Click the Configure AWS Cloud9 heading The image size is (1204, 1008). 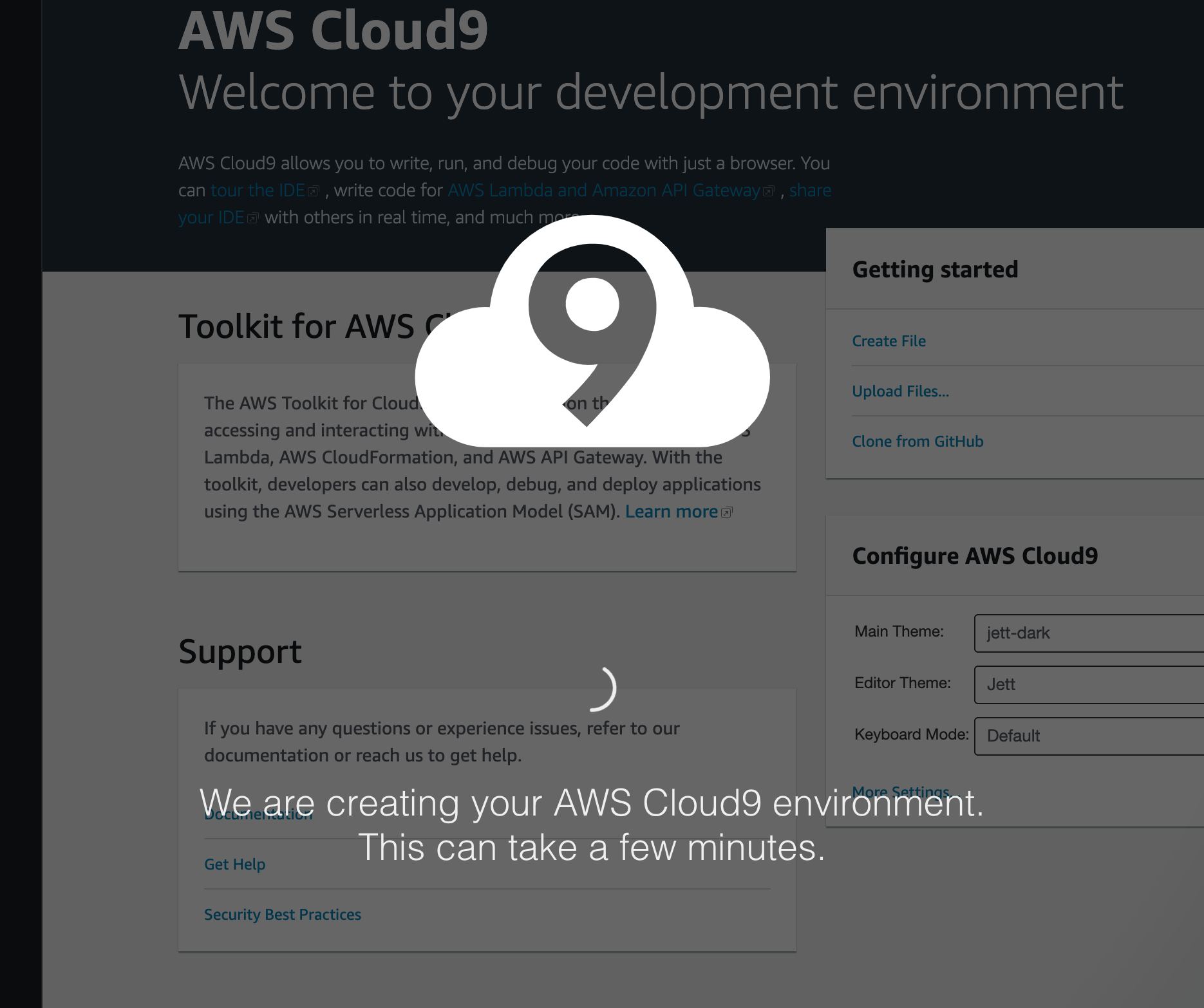[x=975, y=556]
